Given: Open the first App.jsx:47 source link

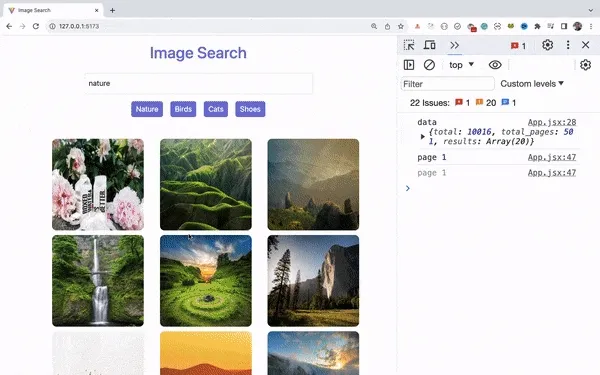Looking at the screenshot, I should (552, 157).
